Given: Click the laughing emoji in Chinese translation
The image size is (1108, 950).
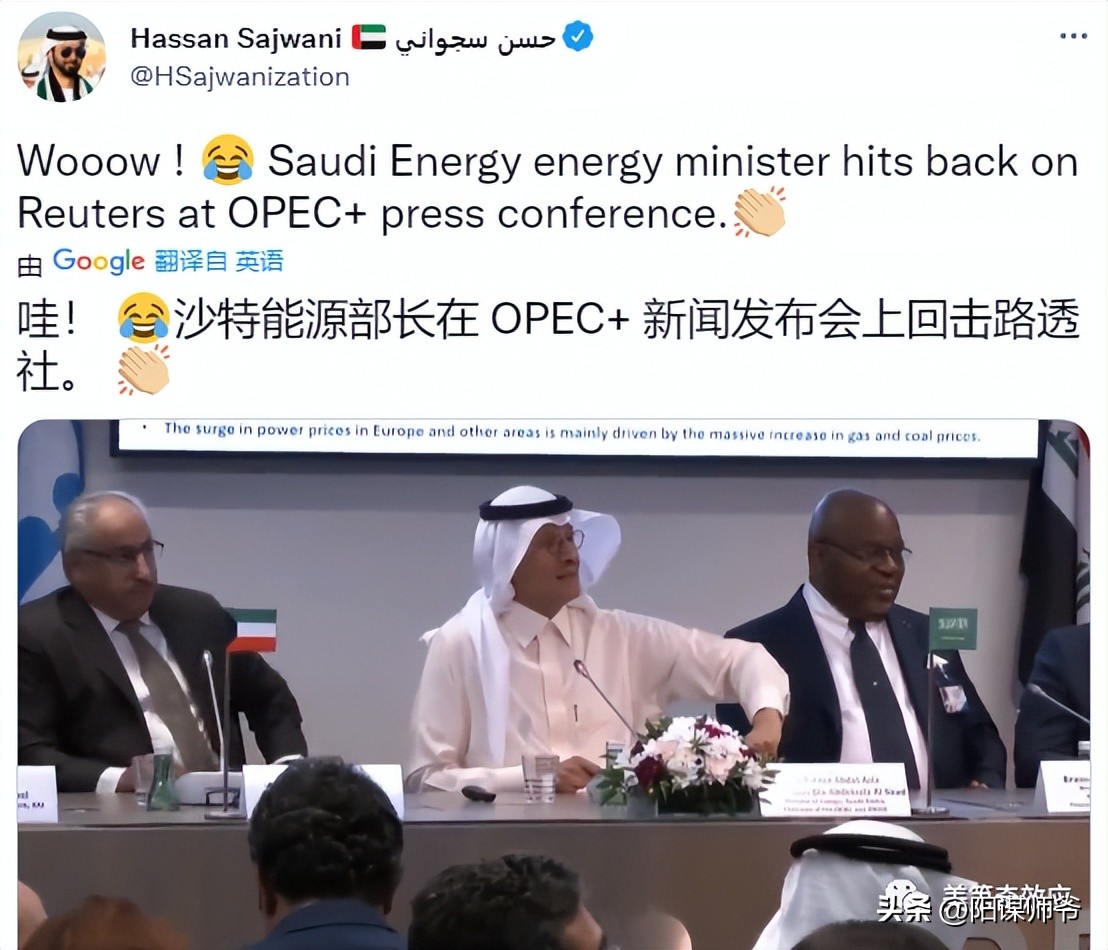Looking at the screenshot, I should [x=143, y=317].
